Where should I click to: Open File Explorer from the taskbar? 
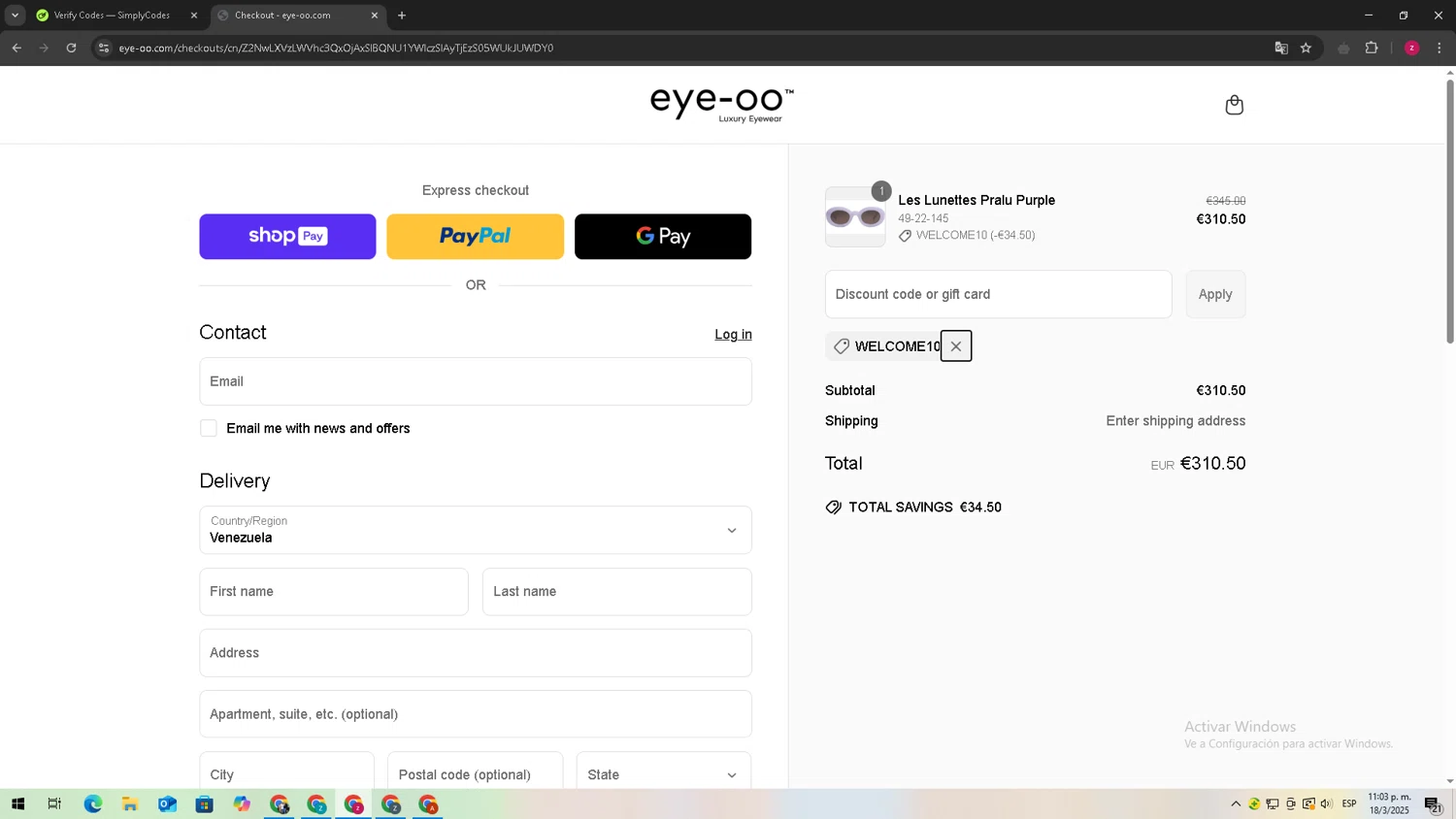(129, 803)
